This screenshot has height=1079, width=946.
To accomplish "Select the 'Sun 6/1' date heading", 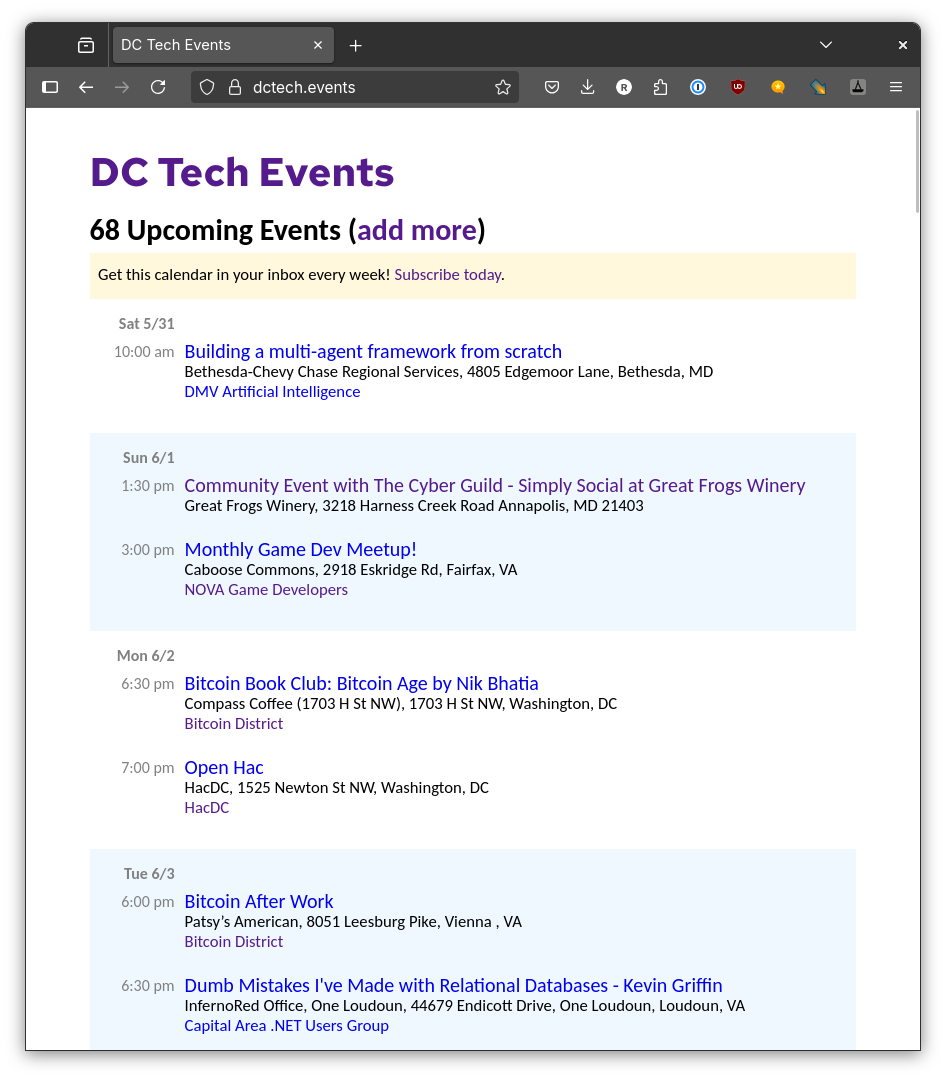I will pyautogui.click(x=148, y=458).
